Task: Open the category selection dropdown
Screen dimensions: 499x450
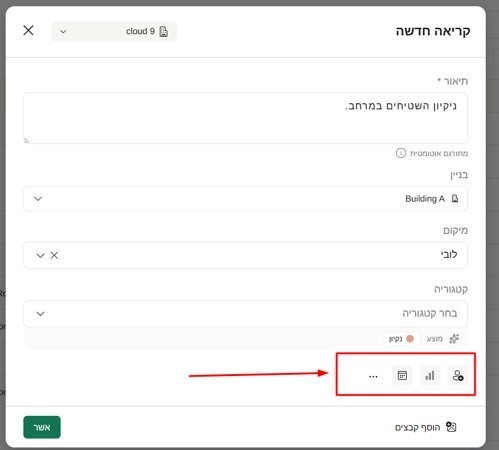Action: tap(245, 314)
